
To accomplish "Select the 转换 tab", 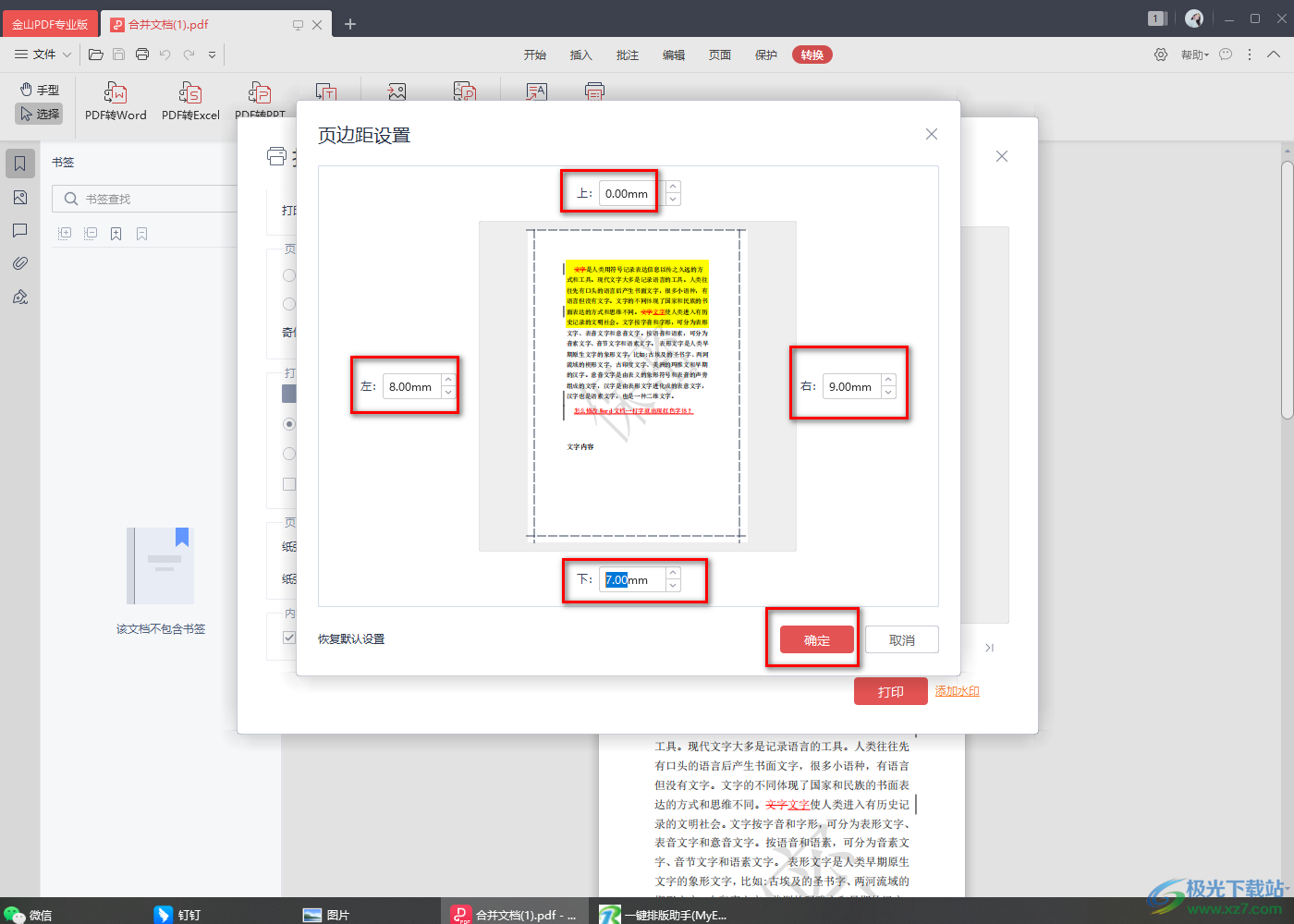I will click(x=812, y=55).
